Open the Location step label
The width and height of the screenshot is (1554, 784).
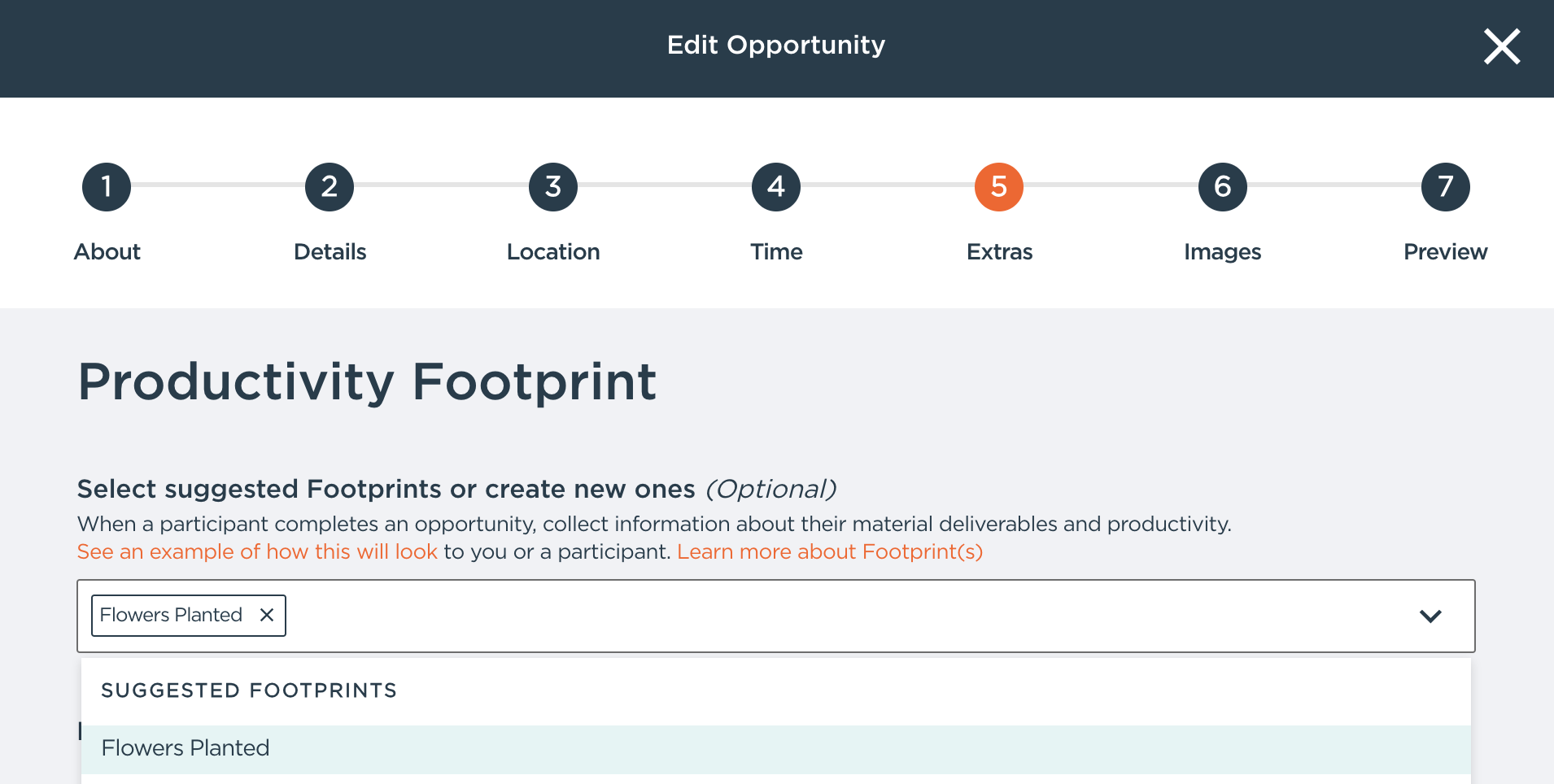553,252
